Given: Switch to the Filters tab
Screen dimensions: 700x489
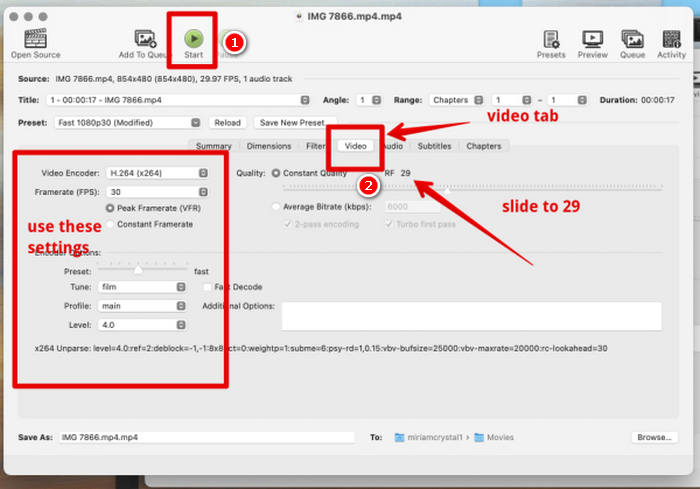Looking at the screenshot, I should [x=316, y=146].
